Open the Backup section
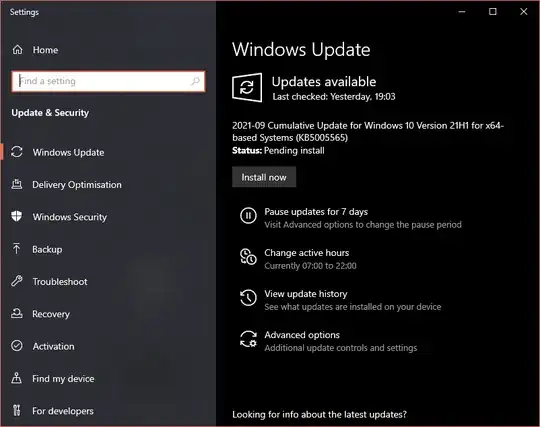This screenshot has width=540, height=427. [47, 249]
